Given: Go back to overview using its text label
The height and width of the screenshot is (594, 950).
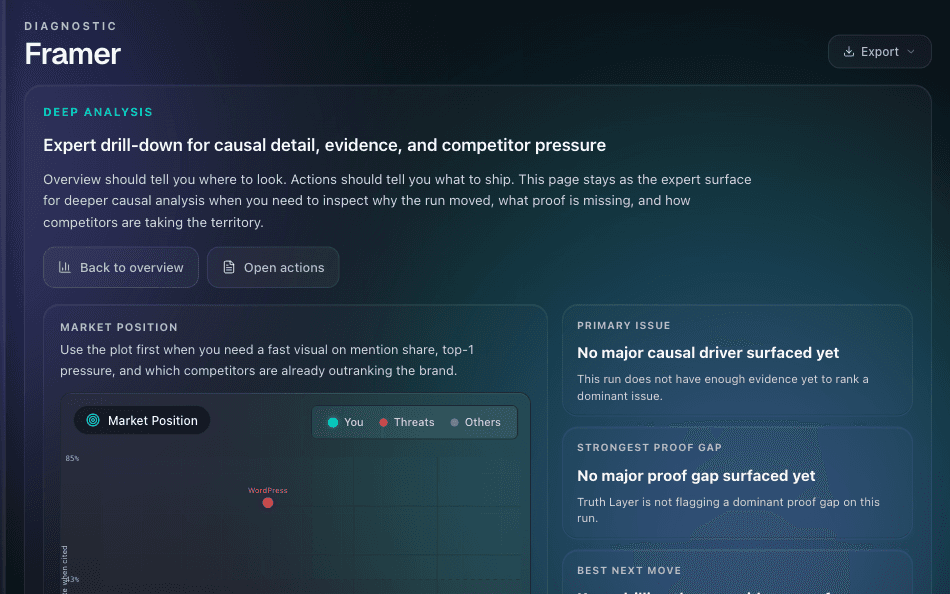Looking at the screenshot, I should (132, 268).
